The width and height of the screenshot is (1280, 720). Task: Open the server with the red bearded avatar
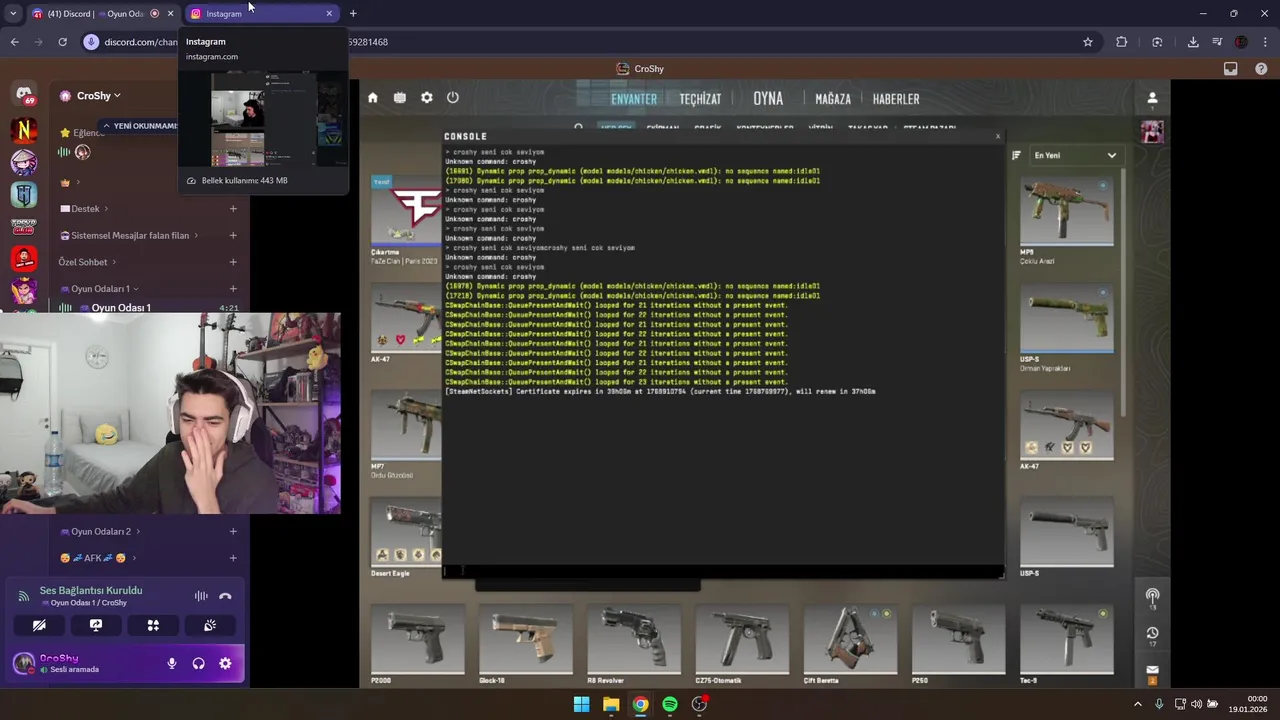pos(24,258)
